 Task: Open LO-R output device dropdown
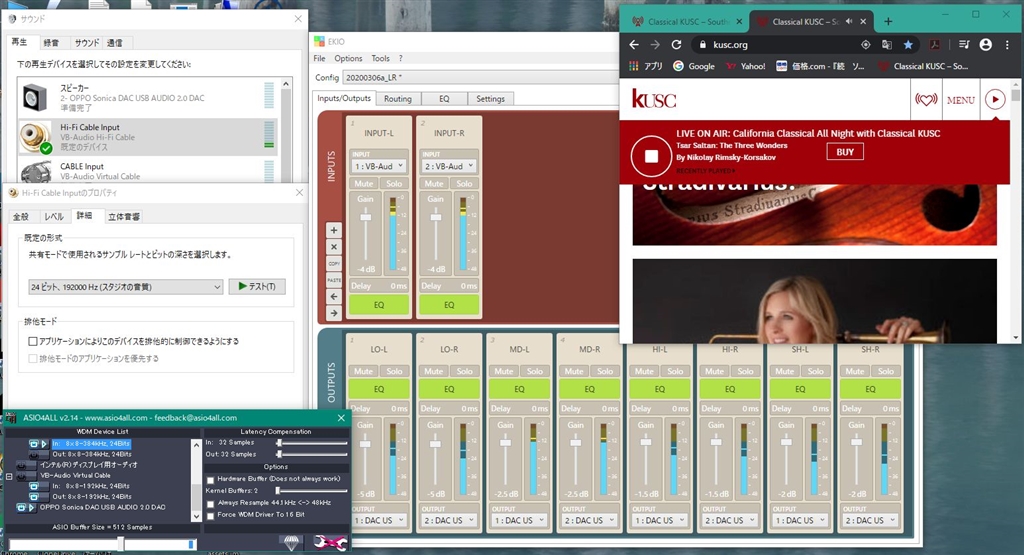point(449,520)
